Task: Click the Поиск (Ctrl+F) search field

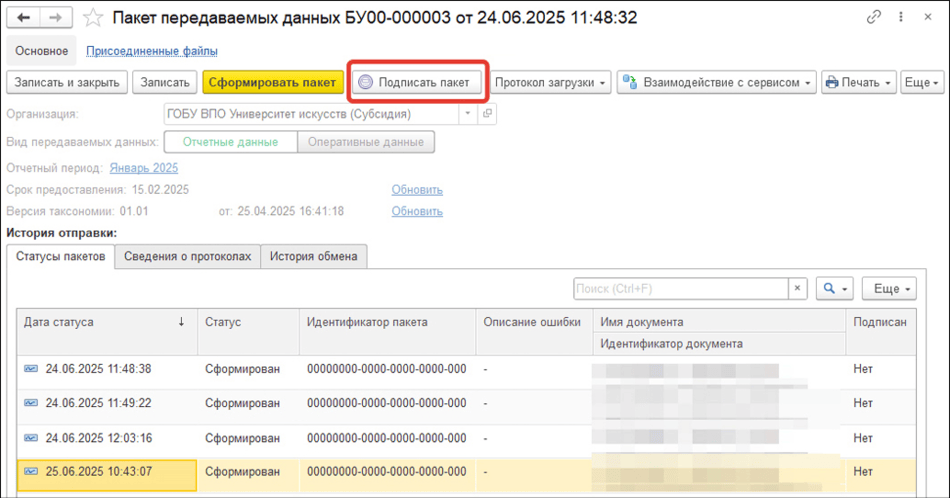Action: [x=680, y=289]
